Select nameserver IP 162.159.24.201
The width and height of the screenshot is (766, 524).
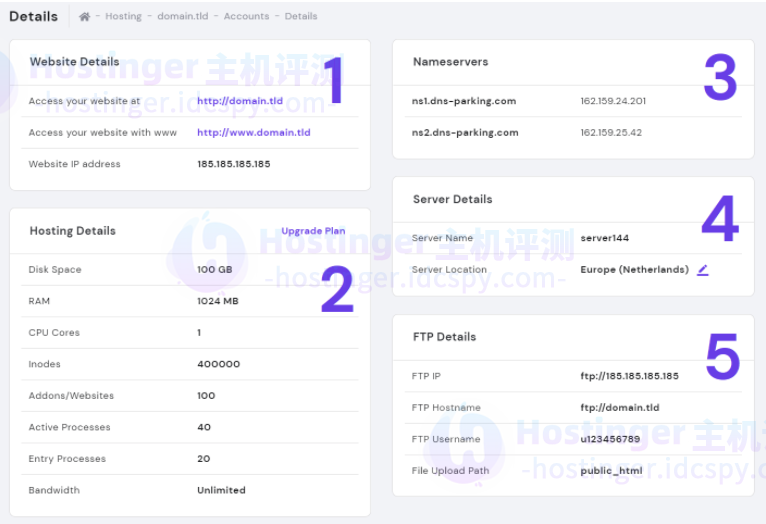tap(613, 101)
